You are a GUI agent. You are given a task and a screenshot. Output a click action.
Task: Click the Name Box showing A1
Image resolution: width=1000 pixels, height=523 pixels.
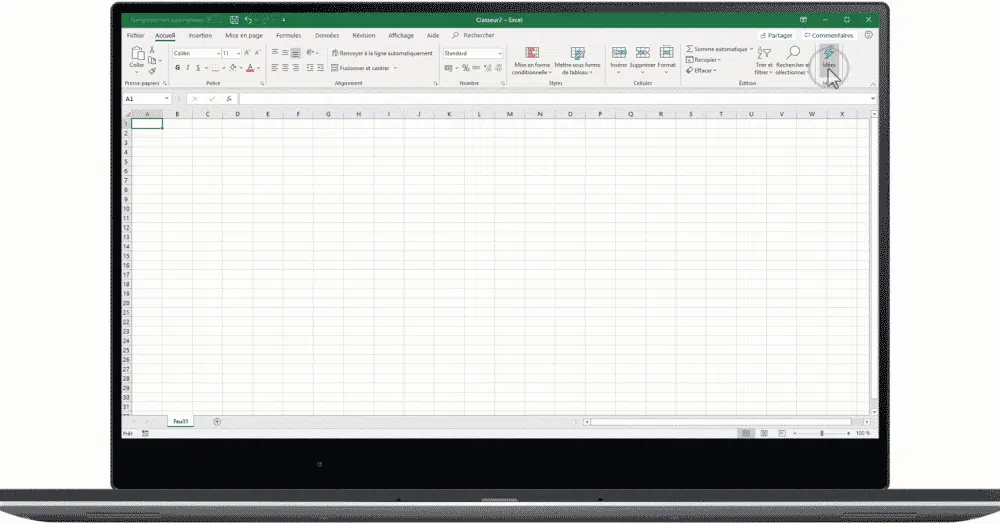pyautogui.click(x=147, y=99)
